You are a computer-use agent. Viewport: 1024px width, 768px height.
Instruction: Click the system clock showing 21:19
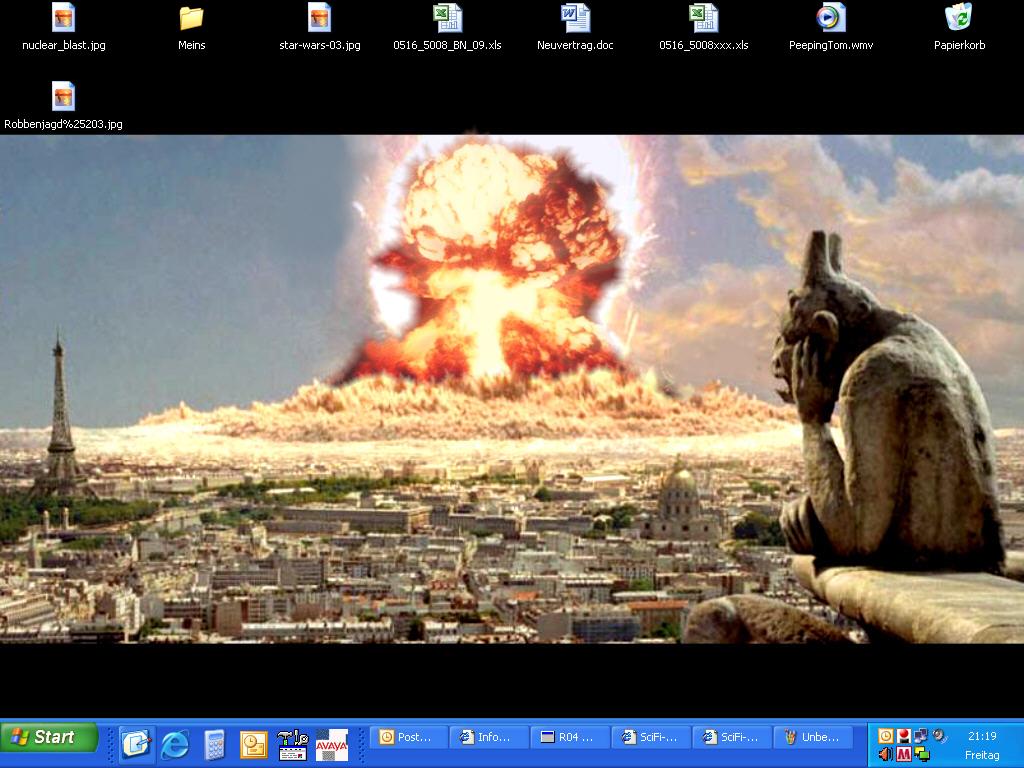pyautogui.click(x=982, y=736)
